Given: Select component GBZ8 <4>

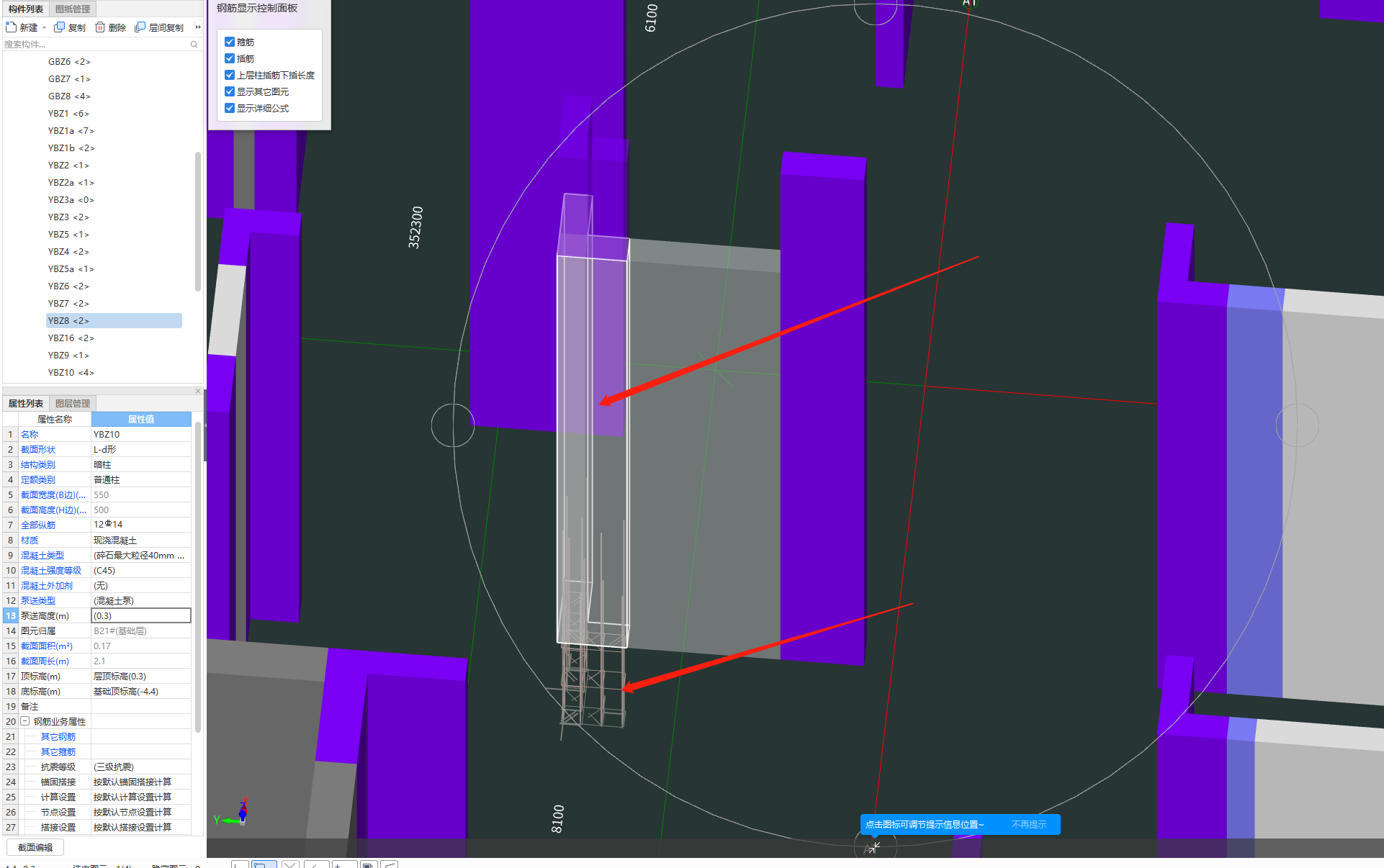Looking at the screenshot, I should tap(69, 96).
